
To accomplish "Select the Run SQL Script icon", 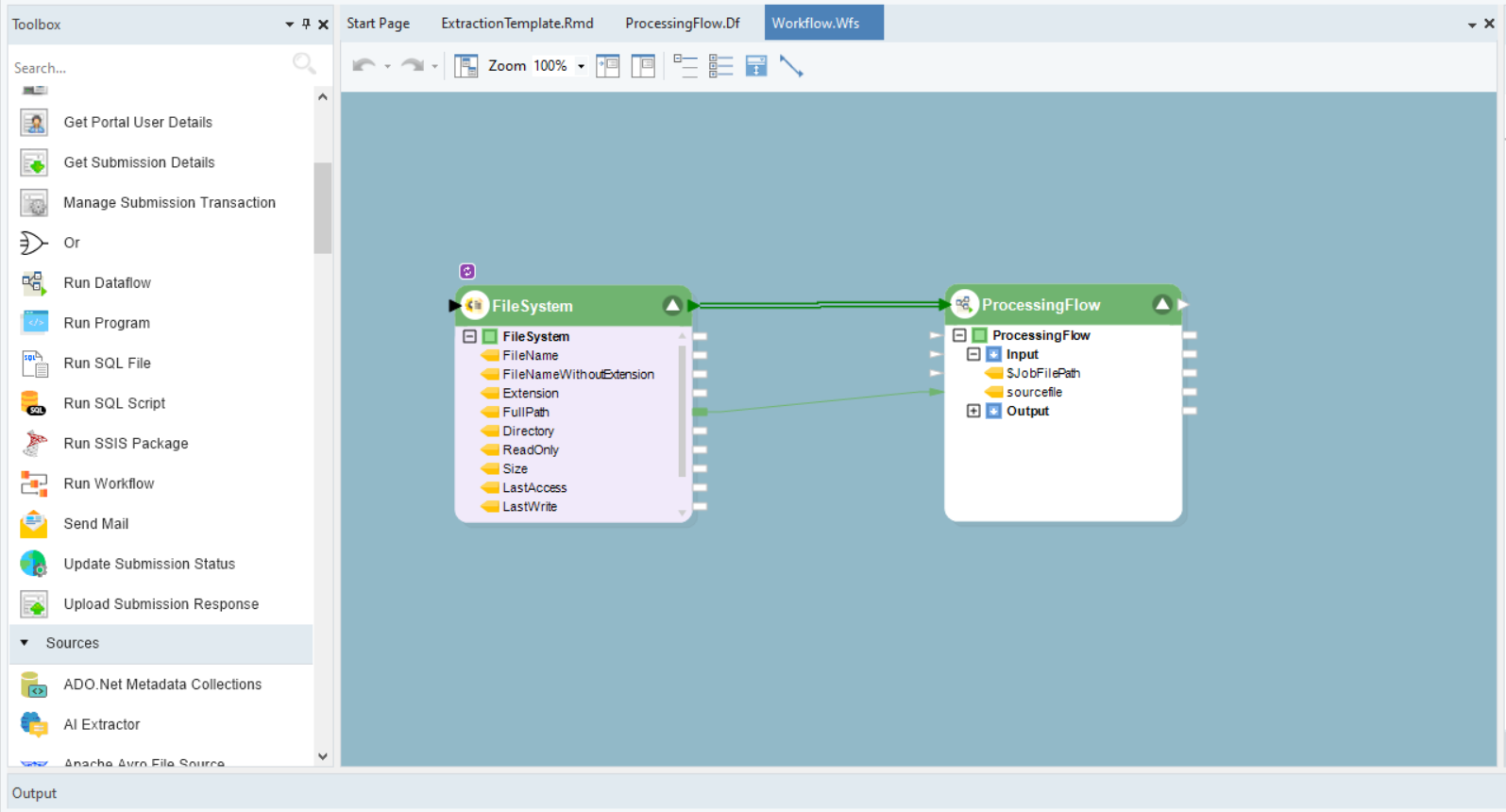I will click(x=34, y=403).
